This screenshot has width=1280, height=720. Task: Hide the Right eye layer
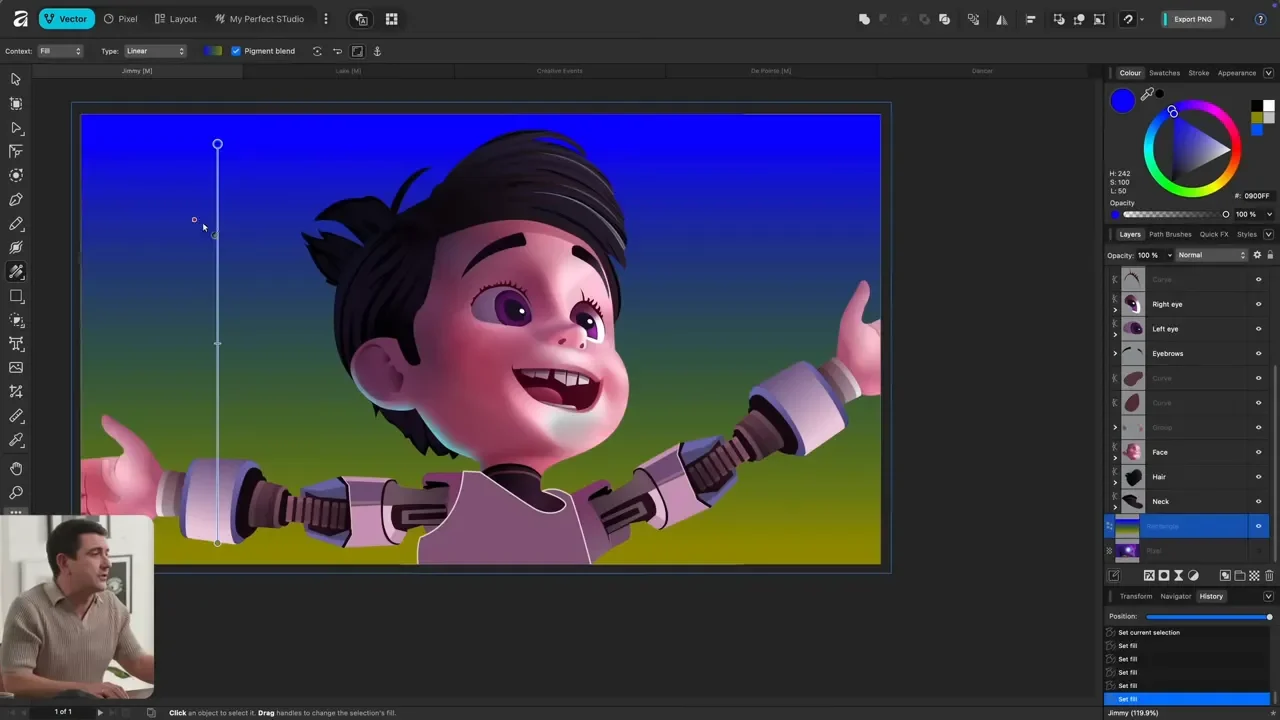[1258, 304]
